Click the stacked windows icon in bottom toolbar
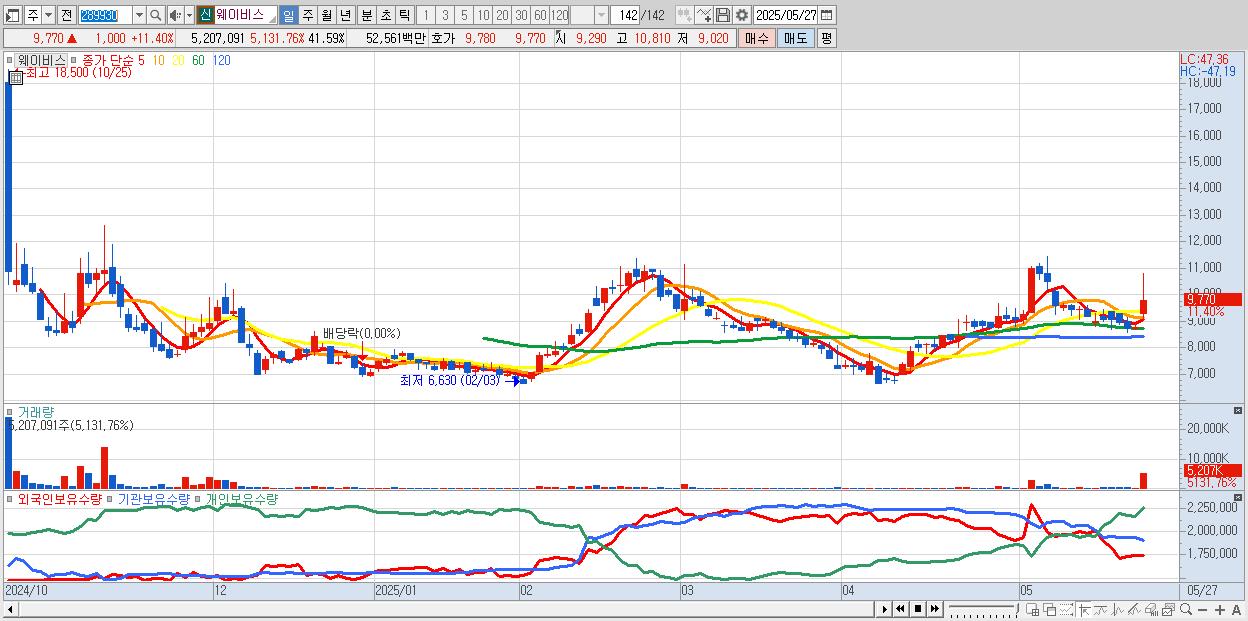 click(1050, 609)
